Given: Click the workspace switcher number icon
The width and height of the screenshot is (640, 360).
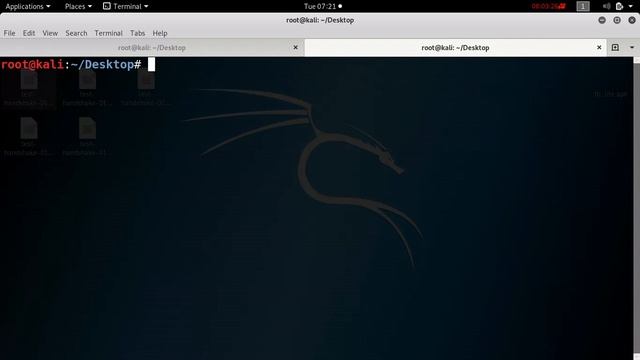Looking at the screenshot, I should pos(583,6).
